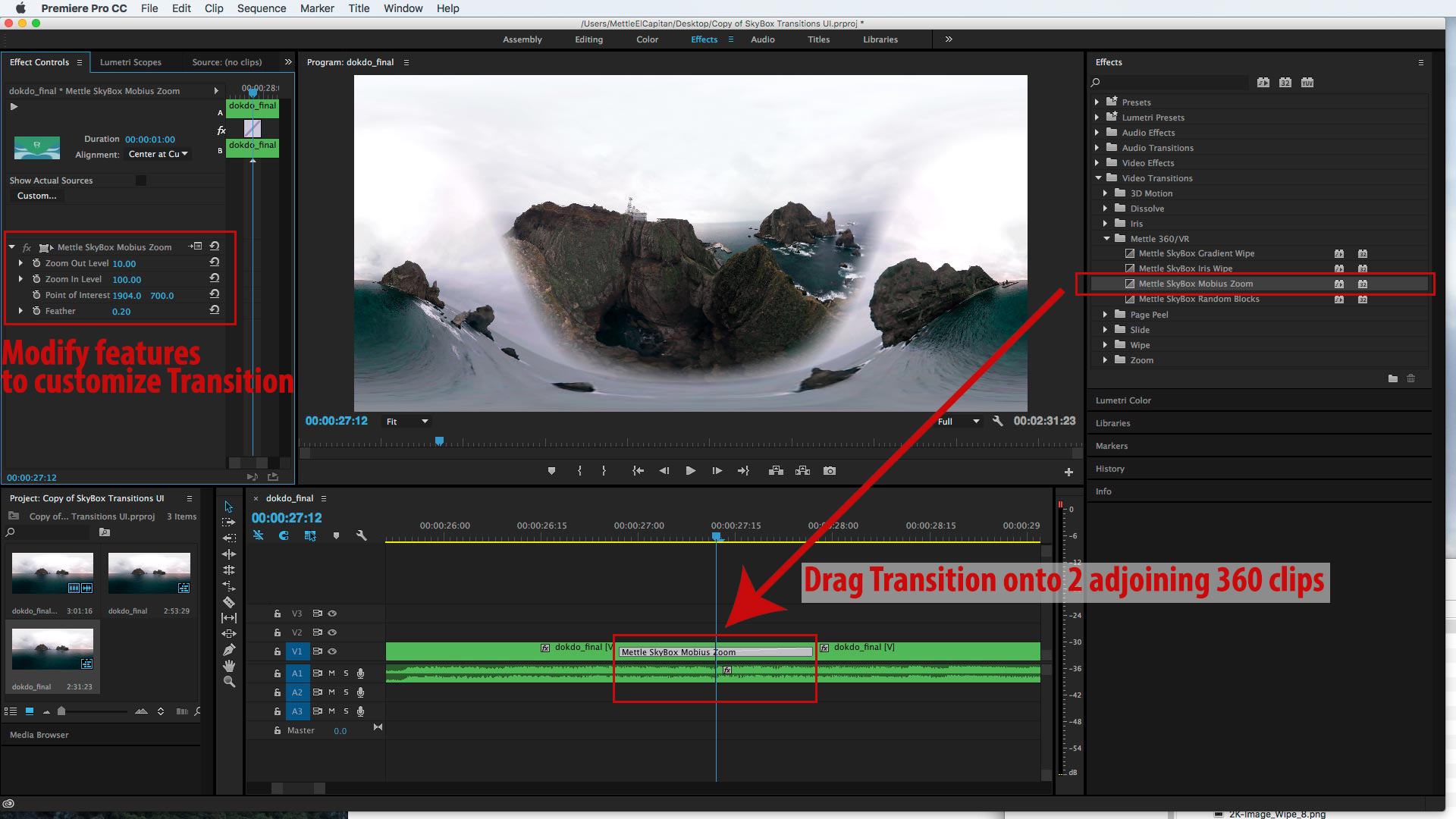Screen dimensions: 1456x819
Task: Switch to the Lumetri Scopes tab
Action: pos(130,62)
